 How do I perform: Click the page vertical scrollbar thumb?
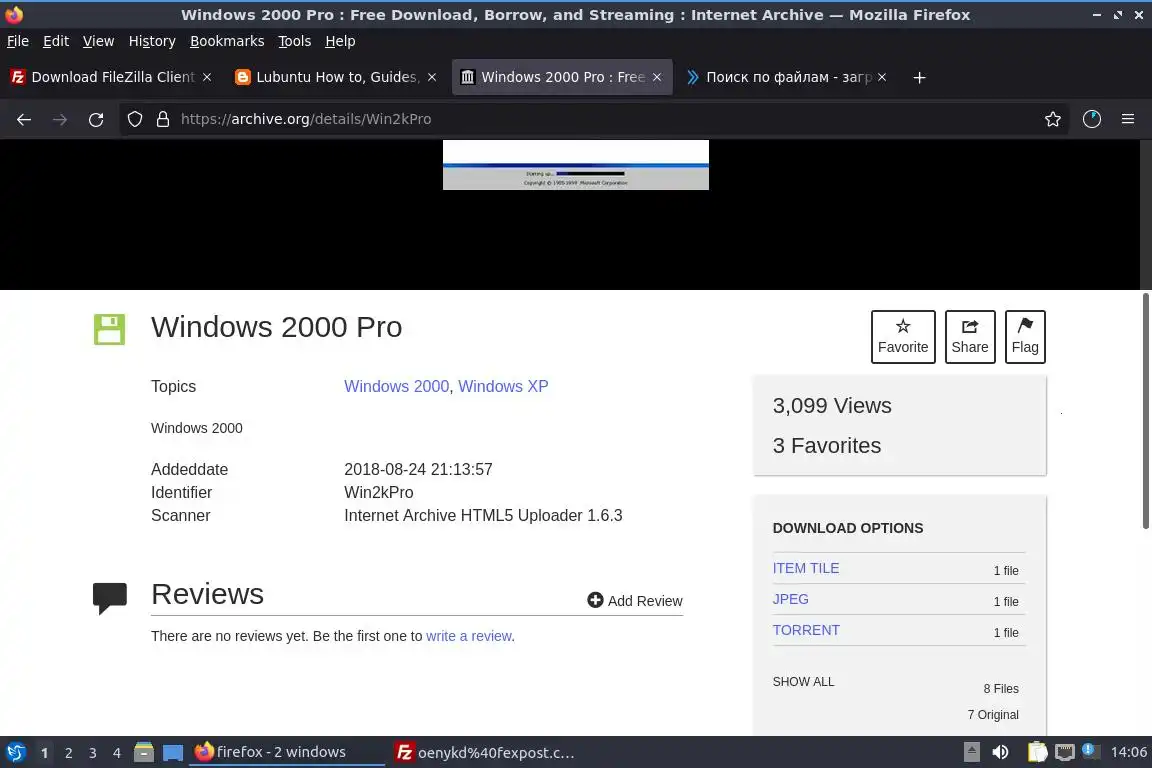1145,410
